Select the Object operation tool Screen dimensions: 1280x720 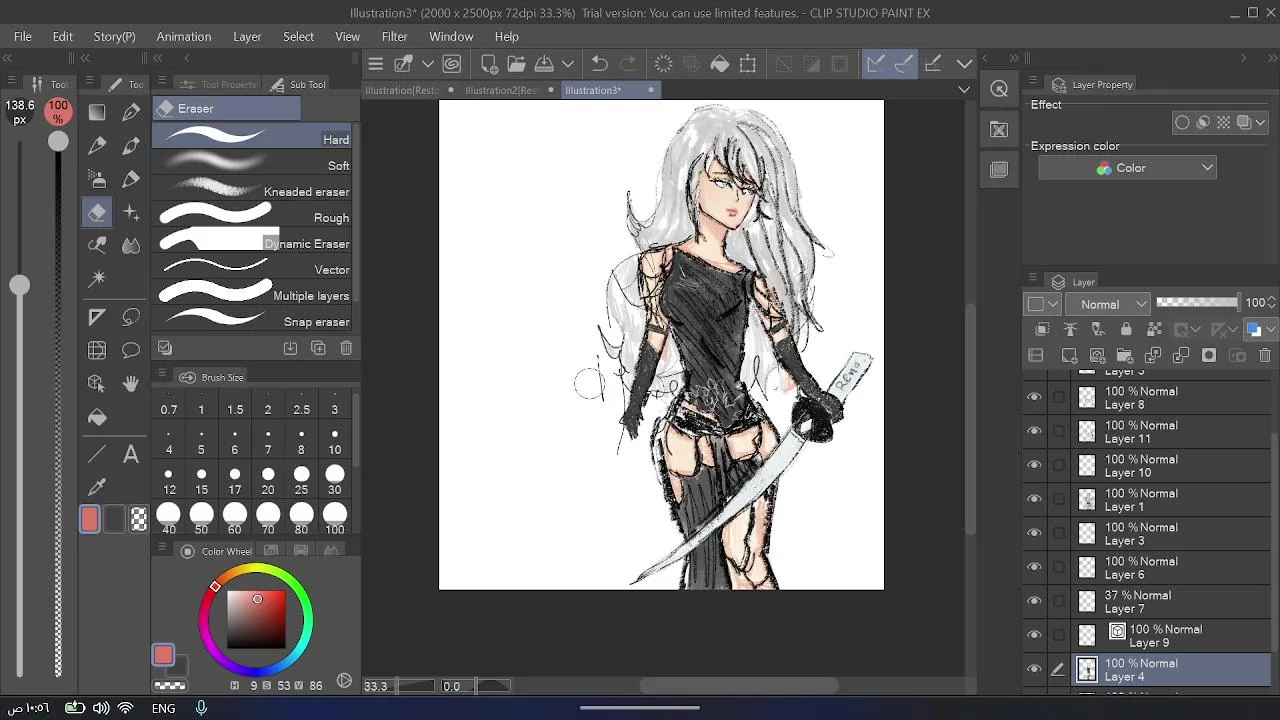point(97,384)
